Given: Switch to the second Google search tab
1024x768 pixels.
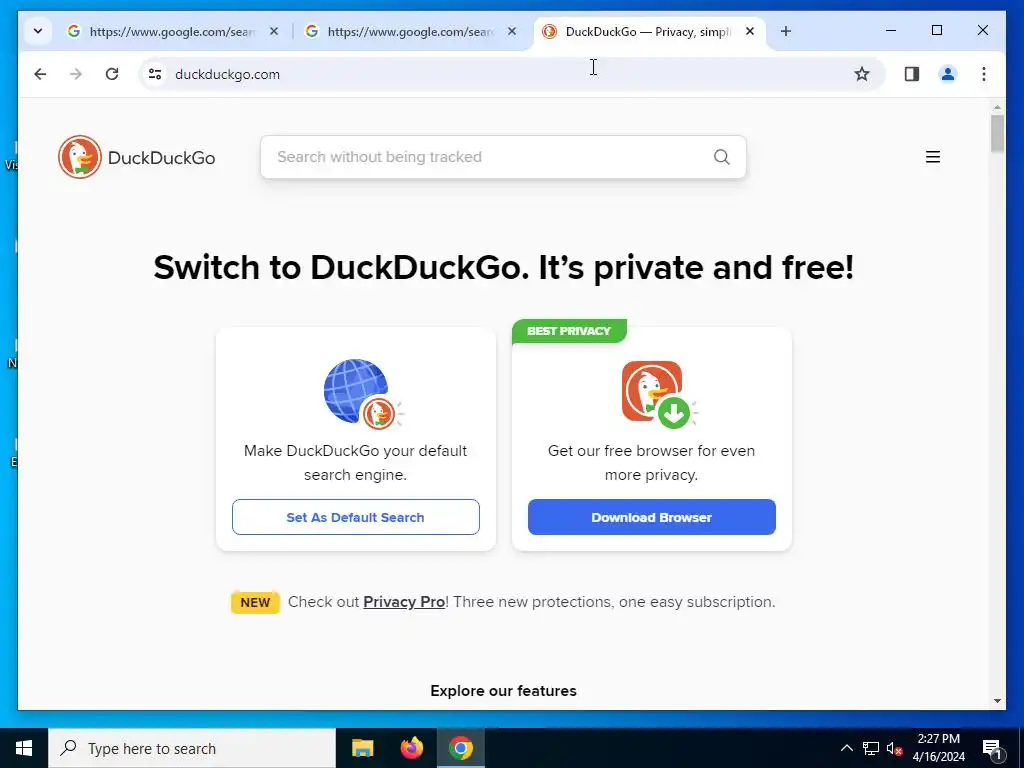Looking at the screenshot, I should pos(411,31).
